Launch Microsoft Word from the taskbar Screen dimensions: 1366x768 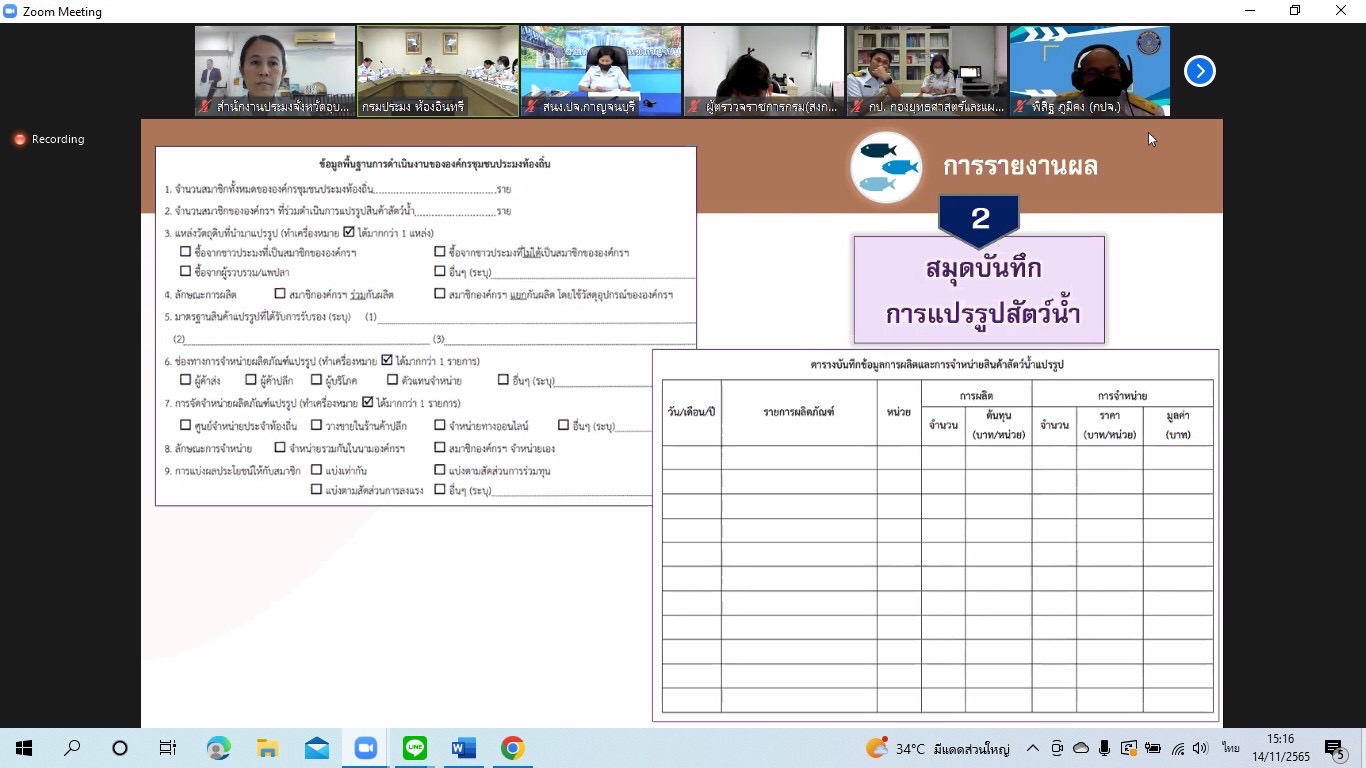(464, 748)
